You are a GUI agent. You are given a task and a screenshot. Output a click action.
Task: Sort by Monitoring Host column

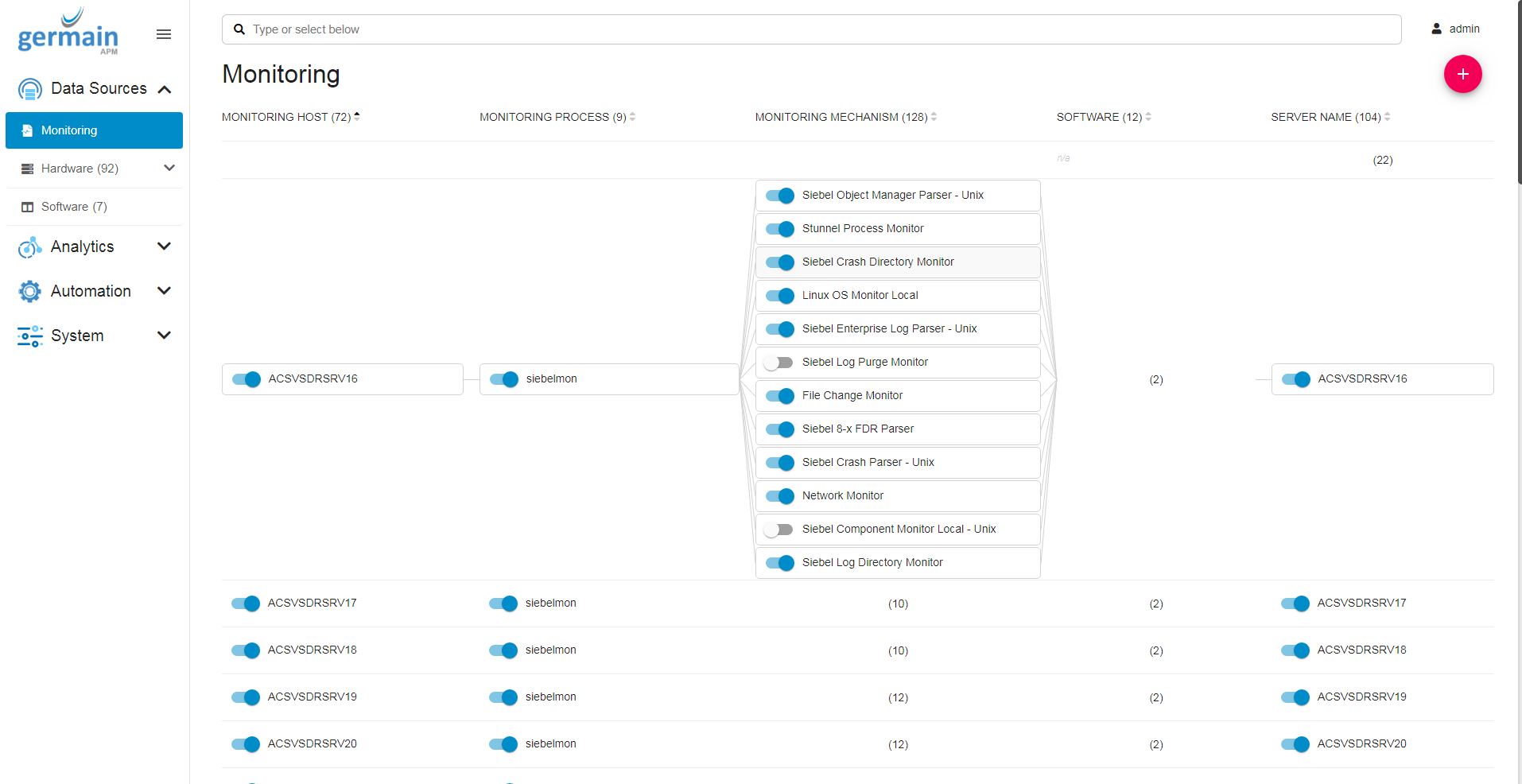(x=290, y=117)
